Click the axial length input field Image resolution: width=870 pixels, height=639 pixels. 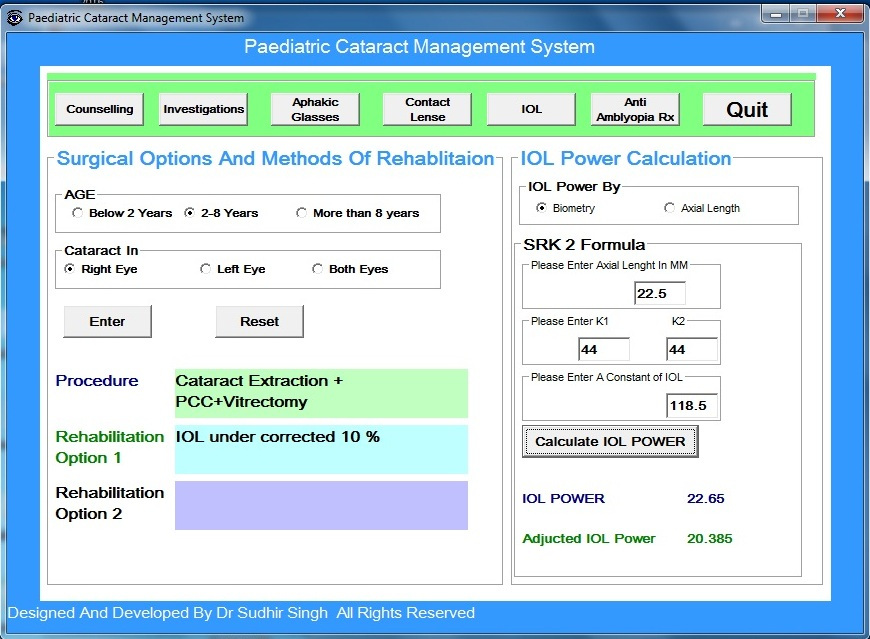click(x=659, y=293)
